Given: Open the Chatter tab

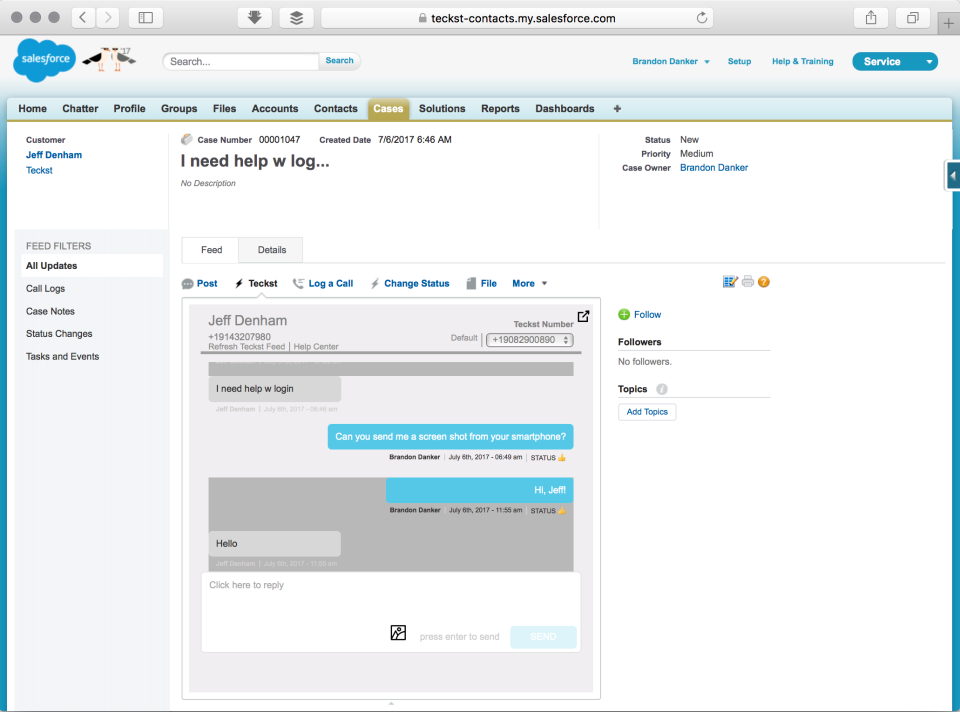Looking at the screenshot, I should [80, 108].
